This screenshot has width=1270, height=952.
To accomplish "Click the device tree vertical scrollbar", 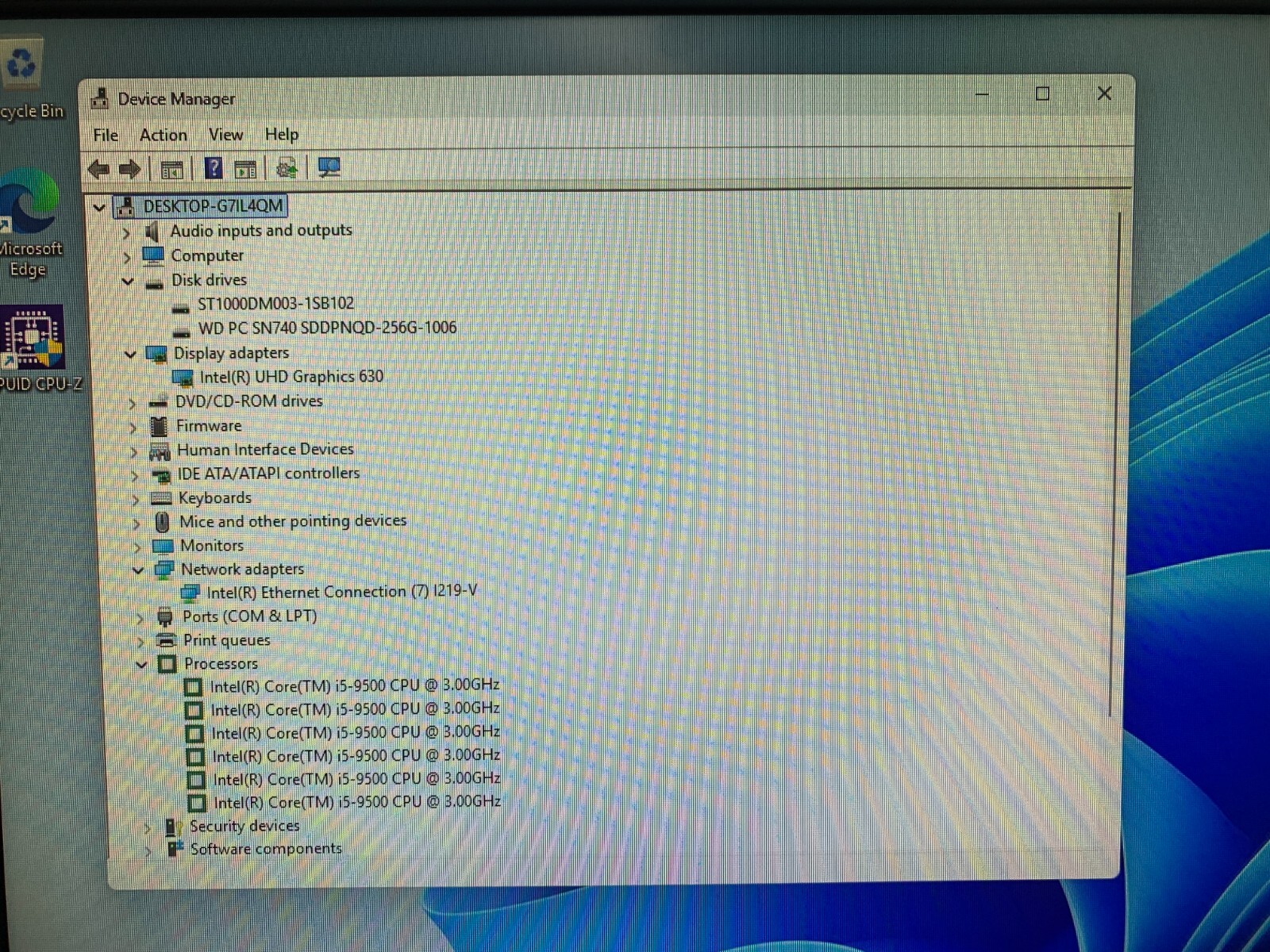I will 1117,464.
